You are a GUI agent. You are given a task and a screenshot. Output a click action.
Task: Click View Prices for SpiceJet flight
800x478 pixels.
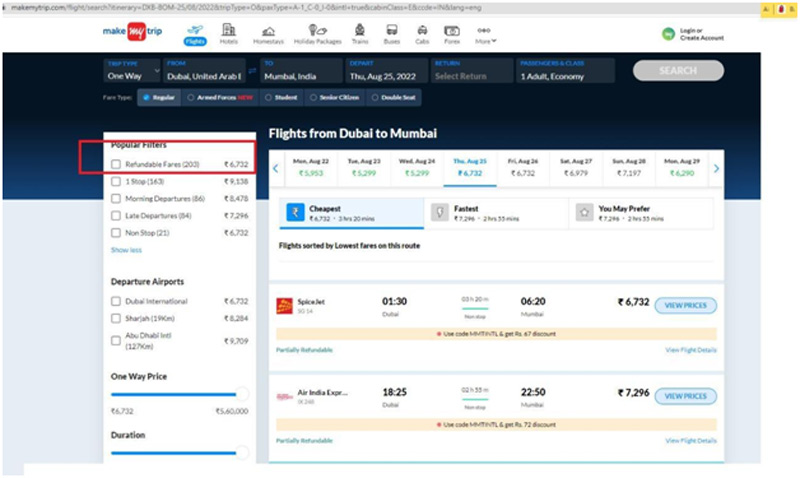click(x=685, y=305)
